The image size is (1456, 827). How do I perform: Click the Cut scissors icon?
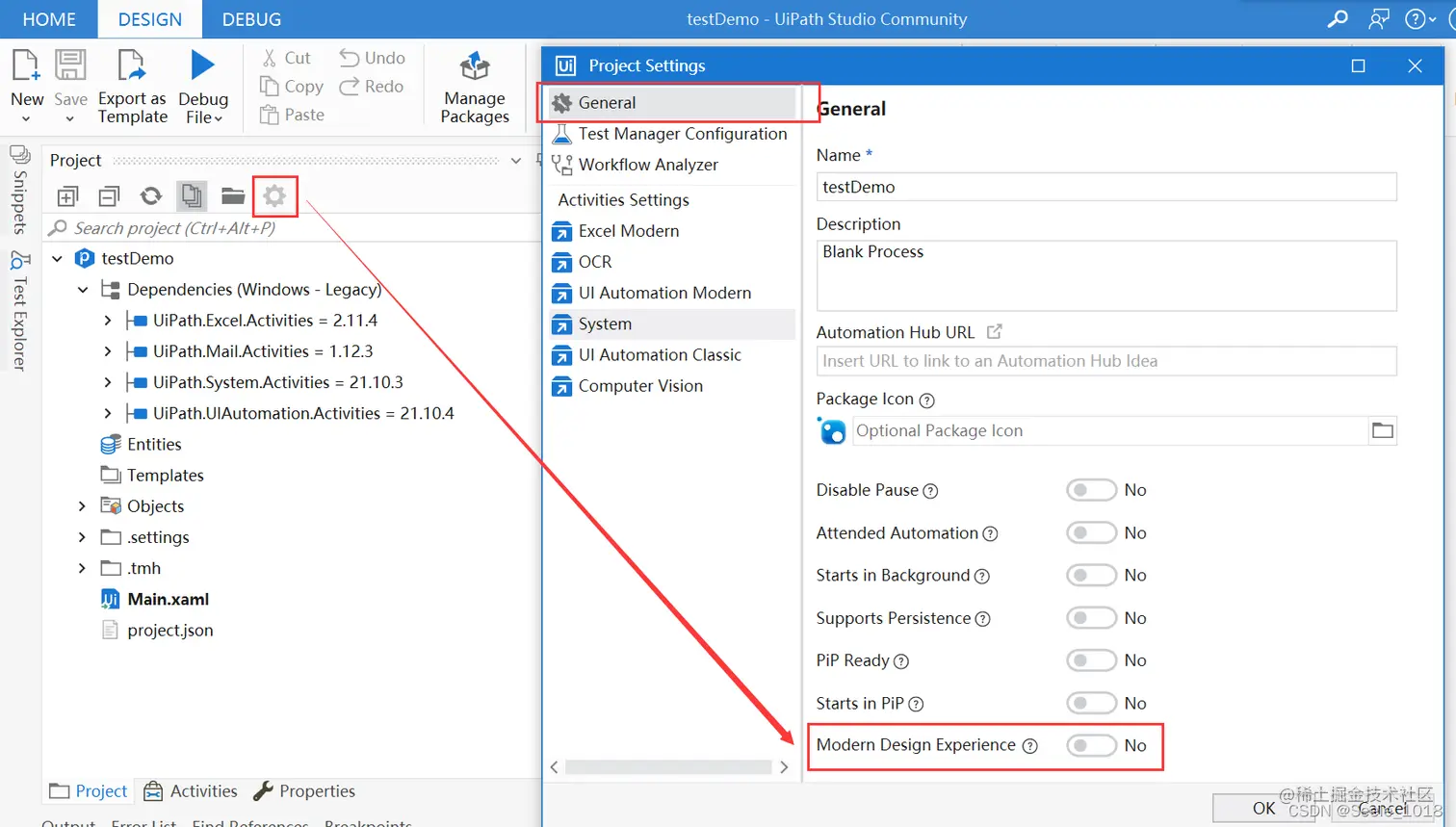(x=270, y=58)
